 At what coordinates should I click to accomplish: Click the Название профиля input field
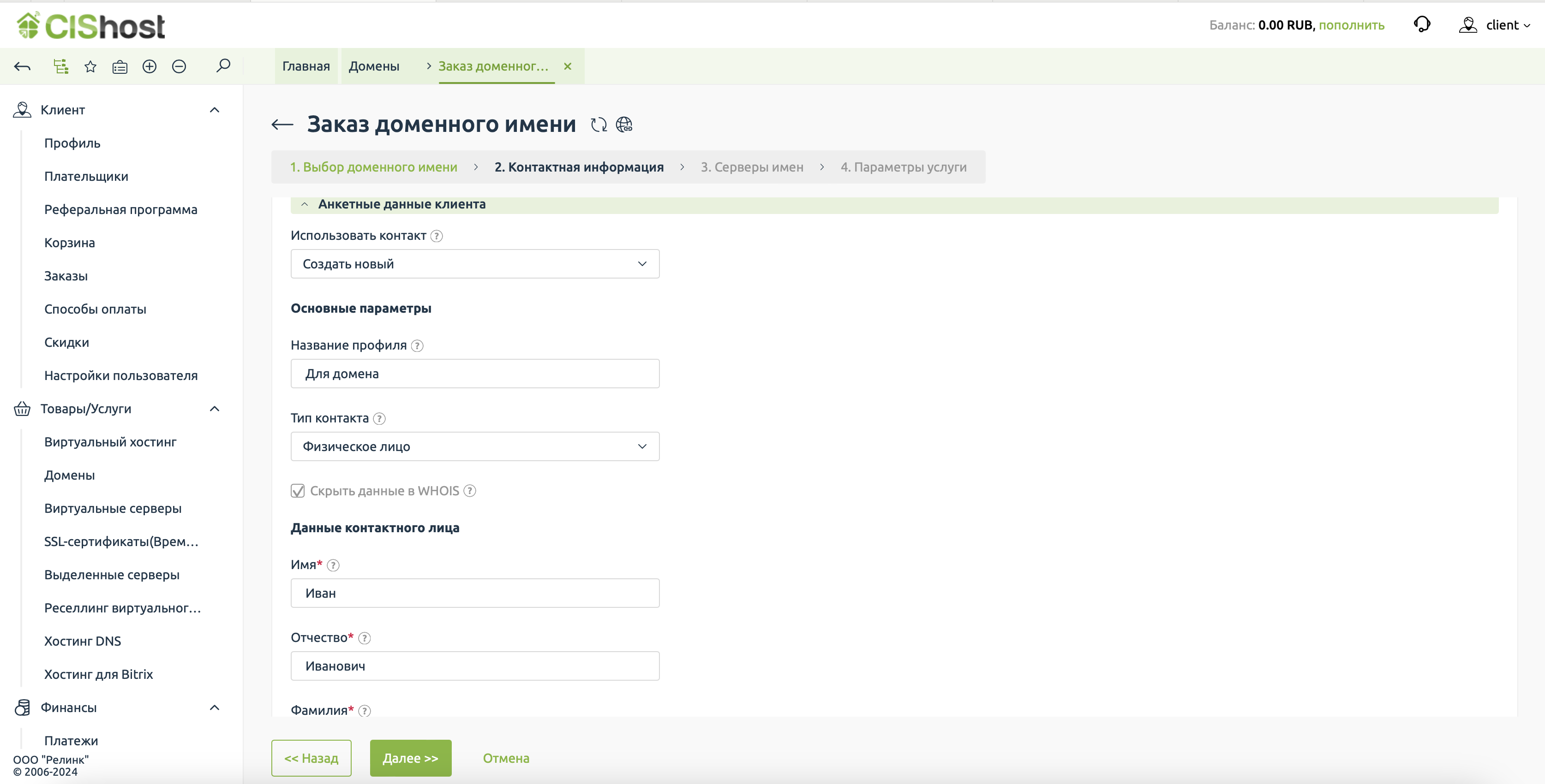(x=474, y=374)
